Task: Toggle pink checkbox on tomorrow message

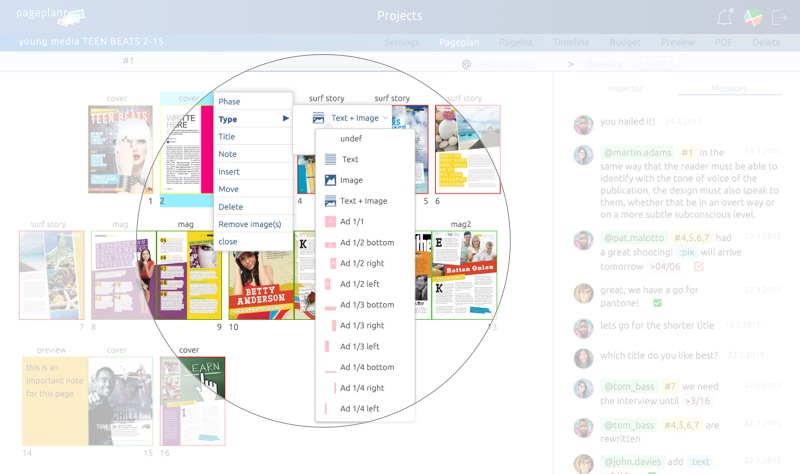Action: [x=699, y=266]
